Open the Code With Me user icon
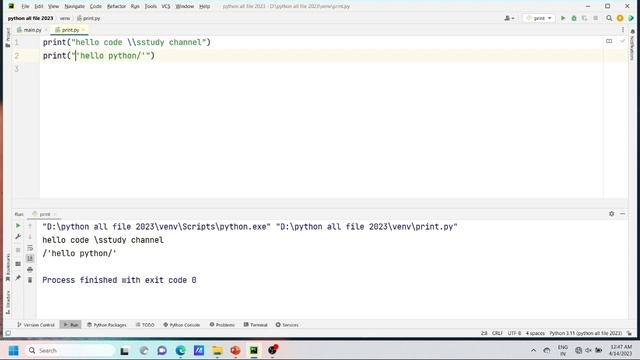Screen dimensions: 640x360 pos(509,18)
